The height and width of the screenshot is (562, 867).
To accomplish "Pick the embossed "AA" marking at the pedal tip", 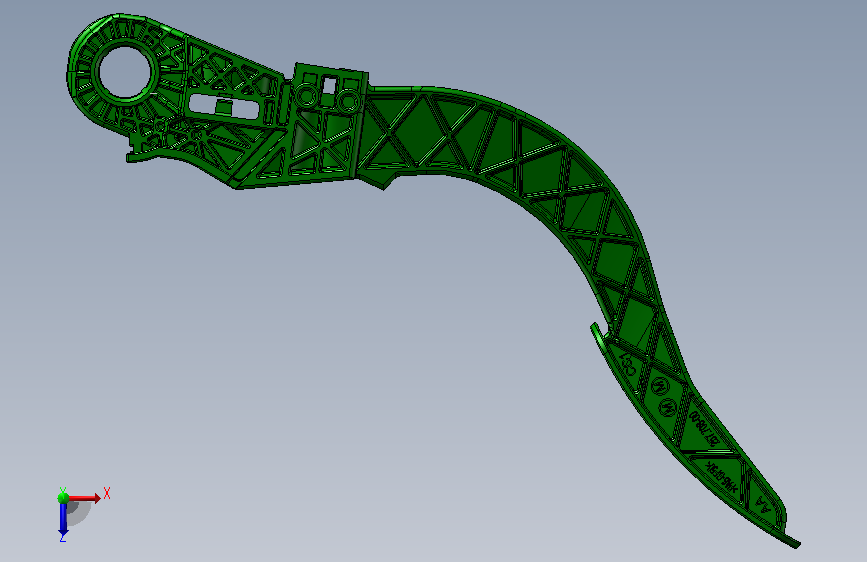I will 763,504.
